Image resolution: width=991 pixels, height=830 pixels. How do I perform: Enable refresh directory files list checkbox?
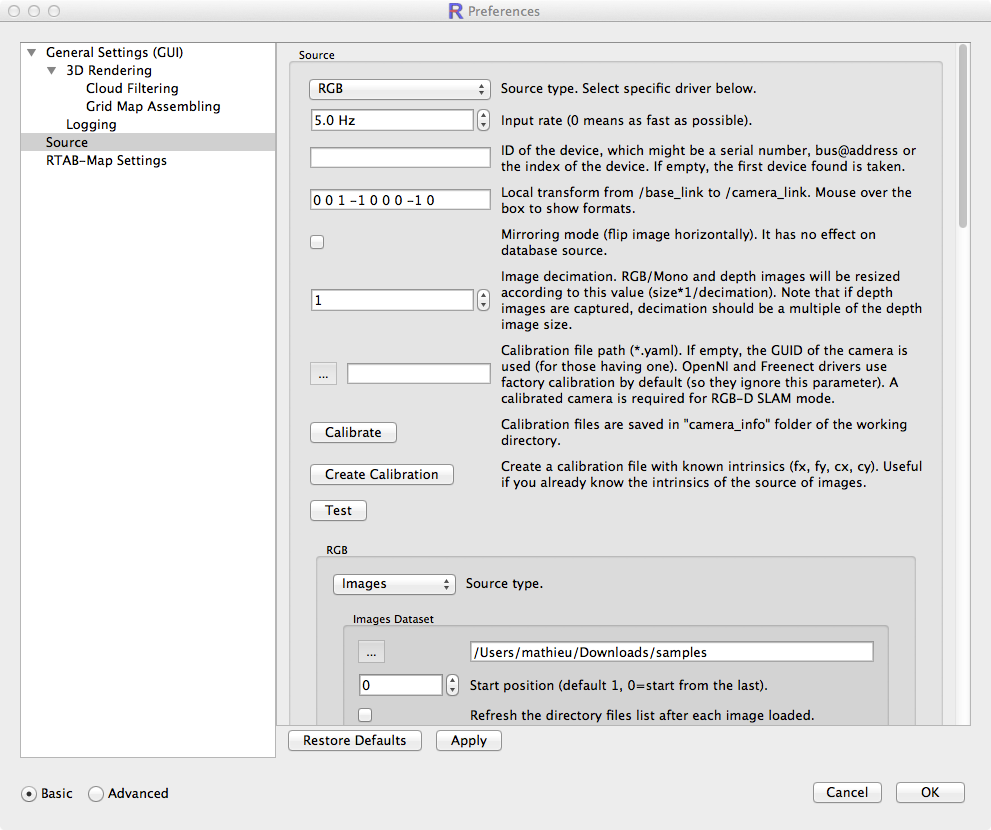[x=365, y=715]
